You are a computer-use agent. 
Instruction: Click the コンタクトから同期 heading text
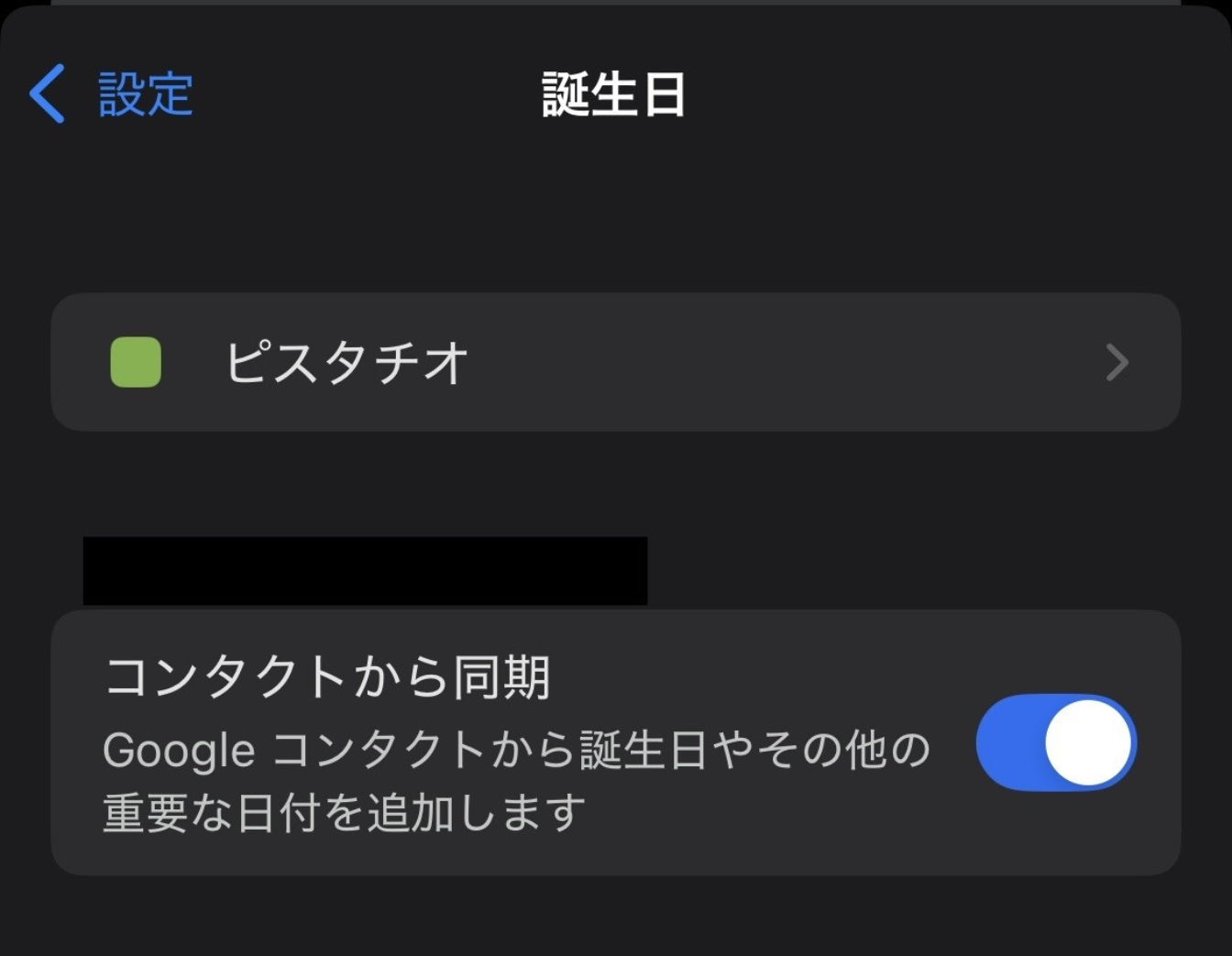click(x=327, y=677)
